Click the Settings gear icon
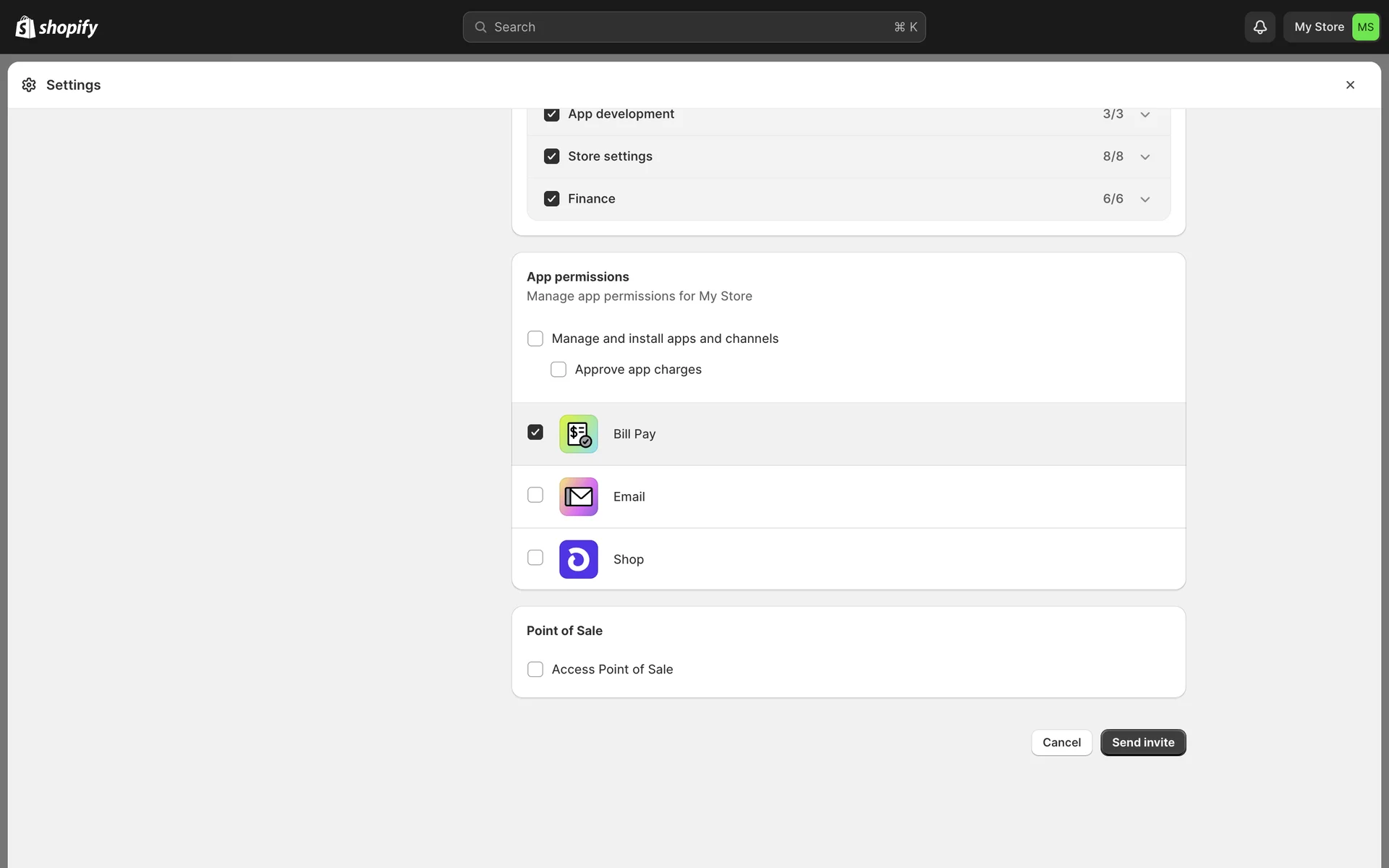The height and width of the screenshot is (868, 1389). (x=29, y=85)
